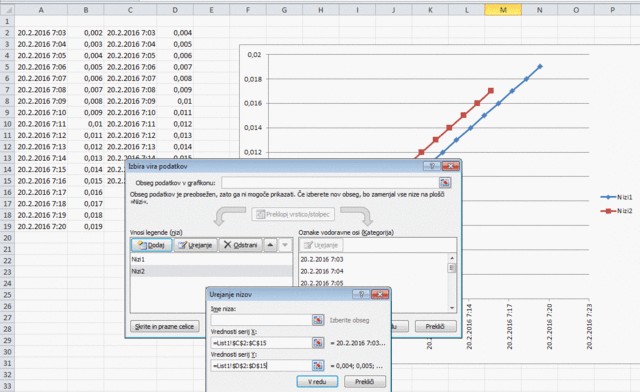Open Skrite in prazne celice options
The image size is (640, 392).
[x=165, y=327]
